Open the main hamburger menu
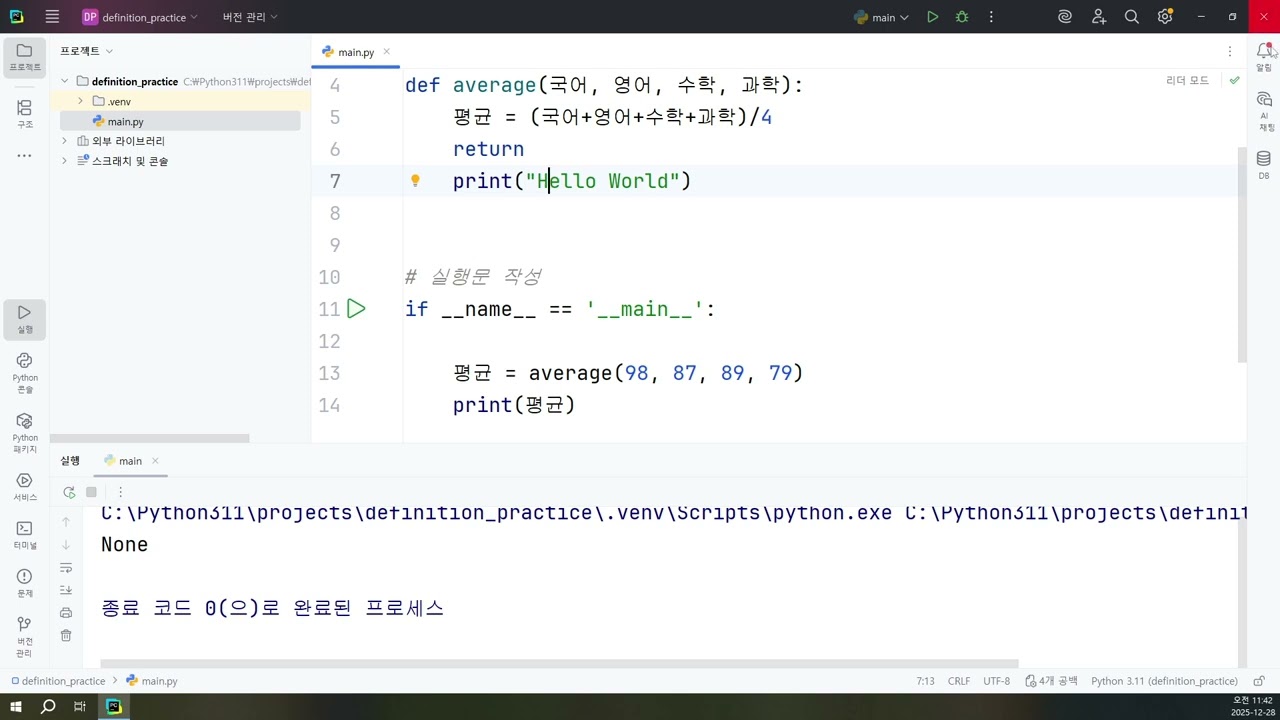Screen dimensions: 1280x720 (x=52, y=17)
